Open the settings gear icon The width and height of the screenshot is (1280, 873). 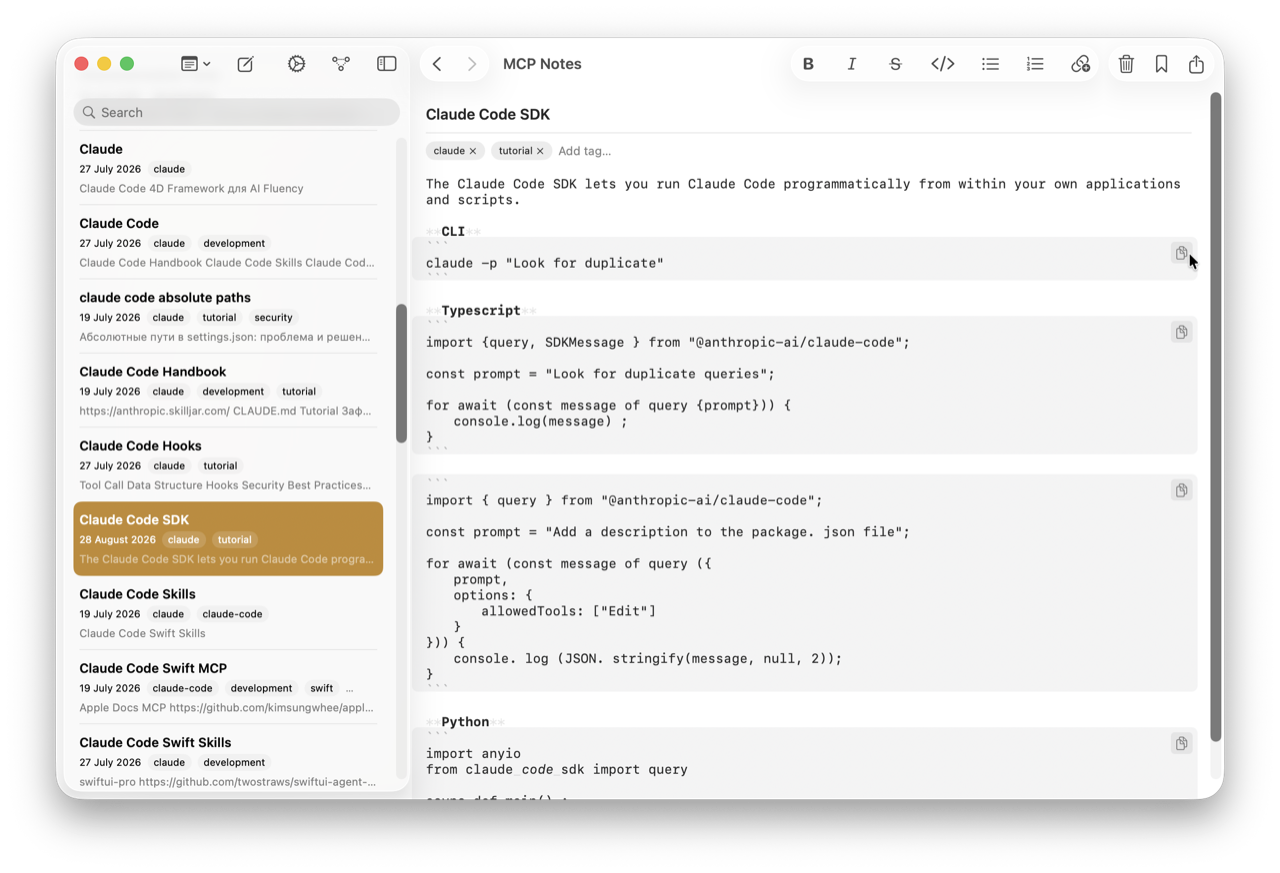pos(296,64)
